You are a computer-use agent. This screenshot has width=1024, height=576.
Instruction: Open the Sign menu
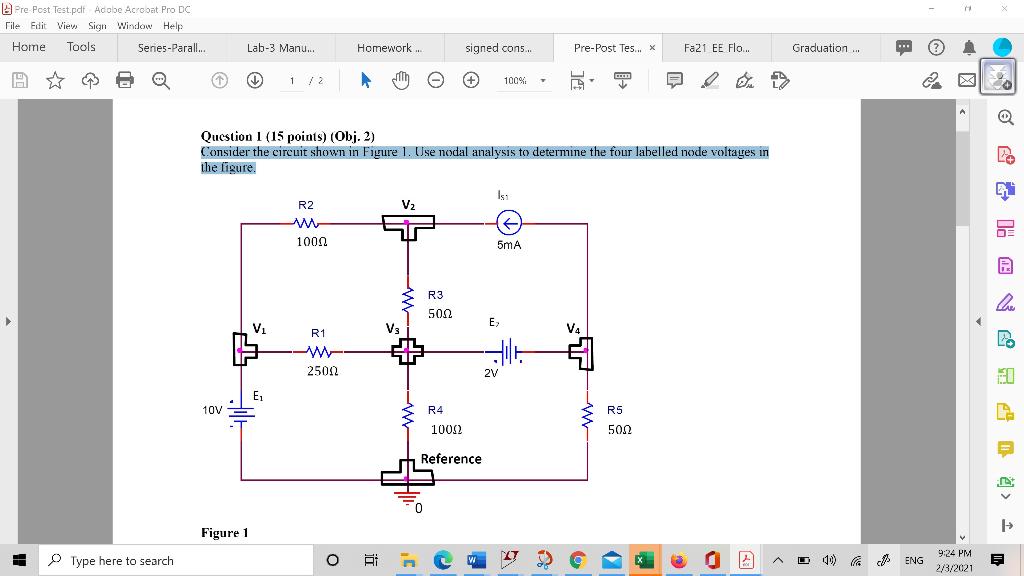[97, 25]
